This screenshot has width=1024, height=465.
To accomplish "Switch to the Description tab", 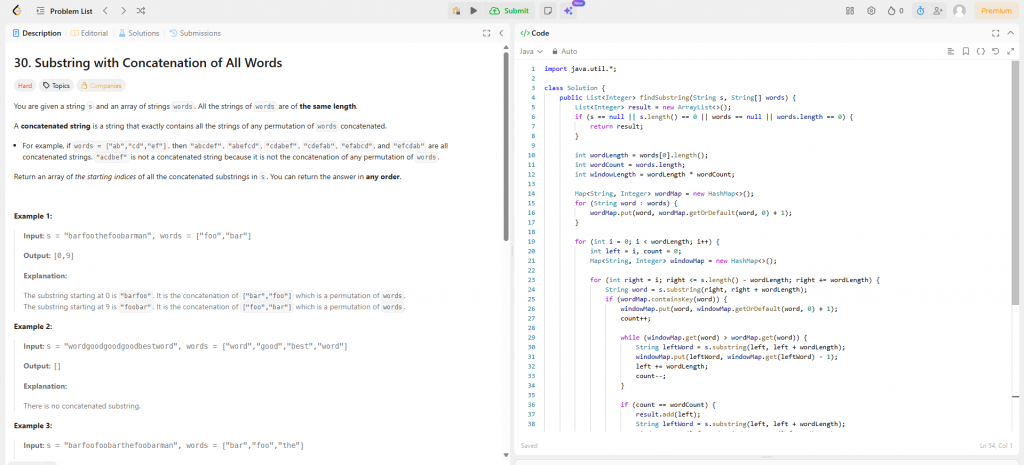I will (x=37, y=33).
